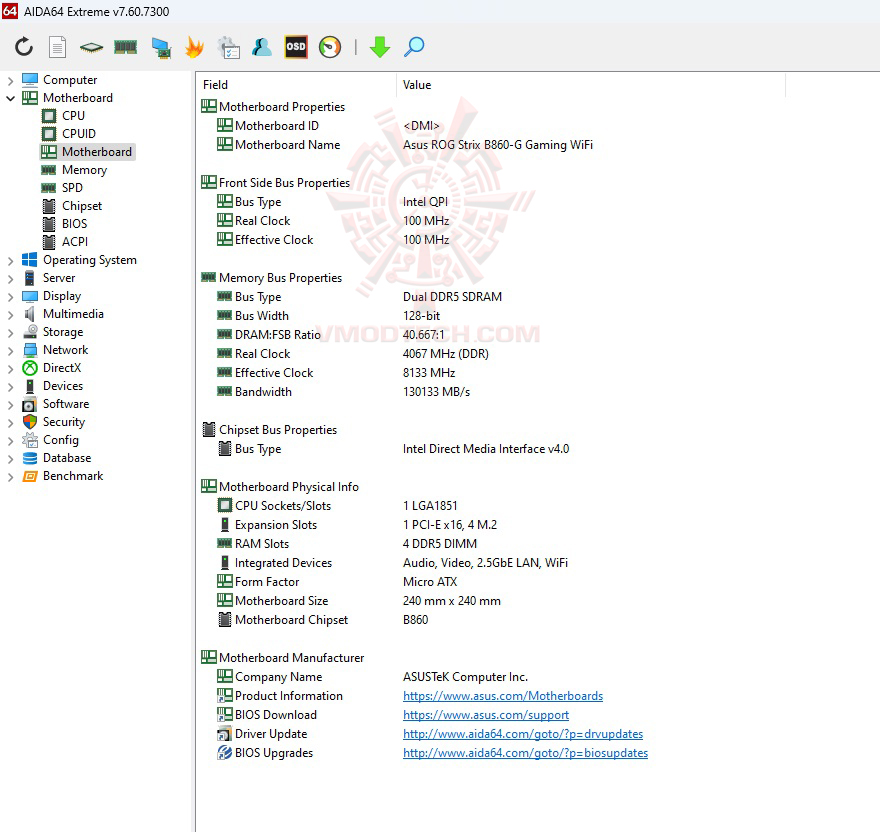
Task: Expand the Devices tree node
Action: click(10, 386)
